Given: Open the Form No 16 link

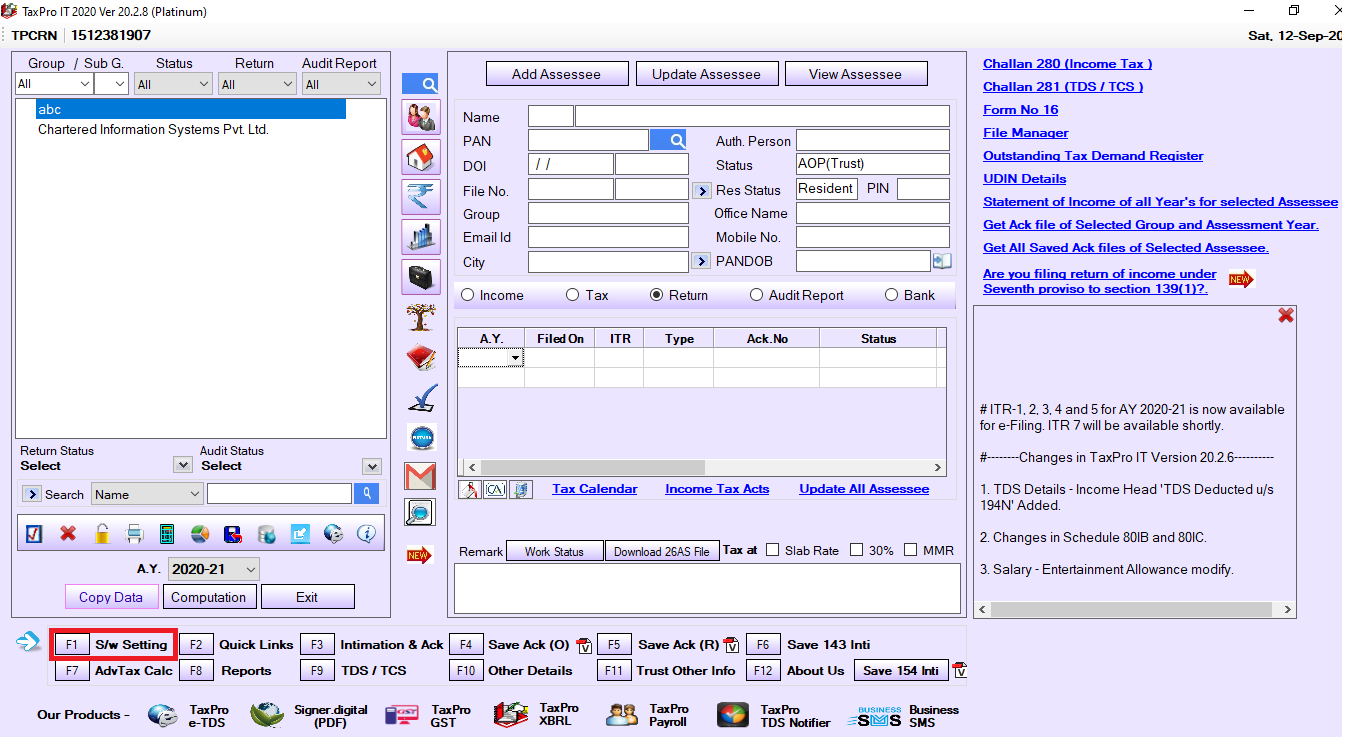Looking at the screenshot, I should tap(1020, 110).
